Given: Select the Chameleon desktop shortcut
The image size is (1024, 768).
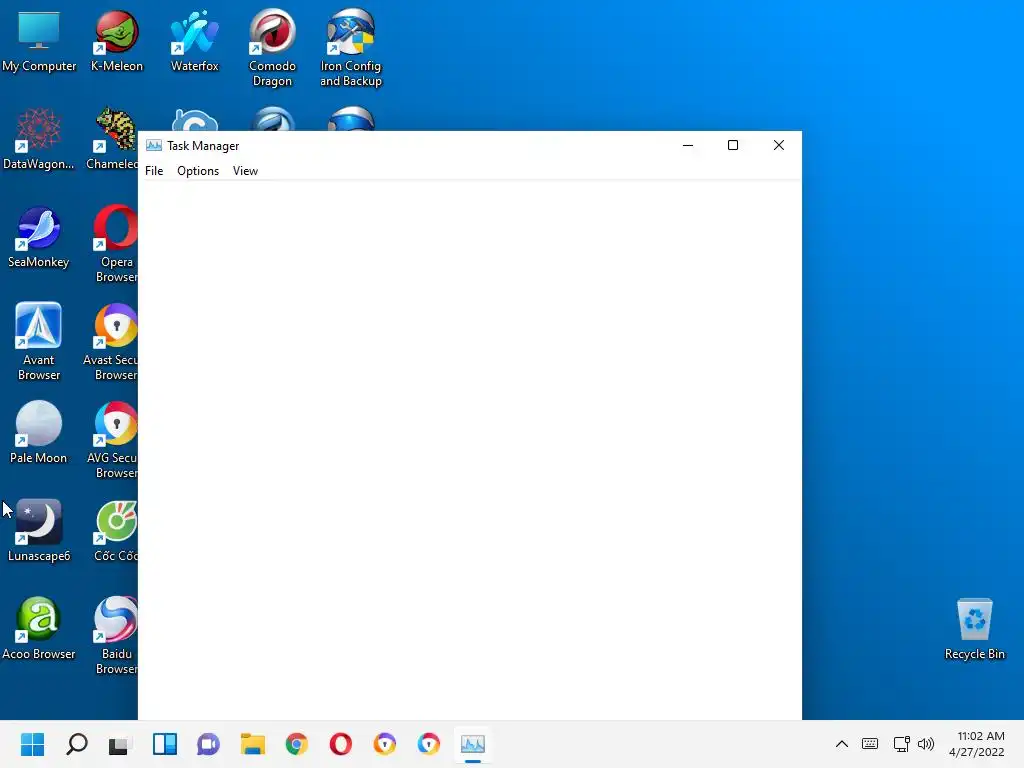Looking at the screenshot, I should coord(113,138).
